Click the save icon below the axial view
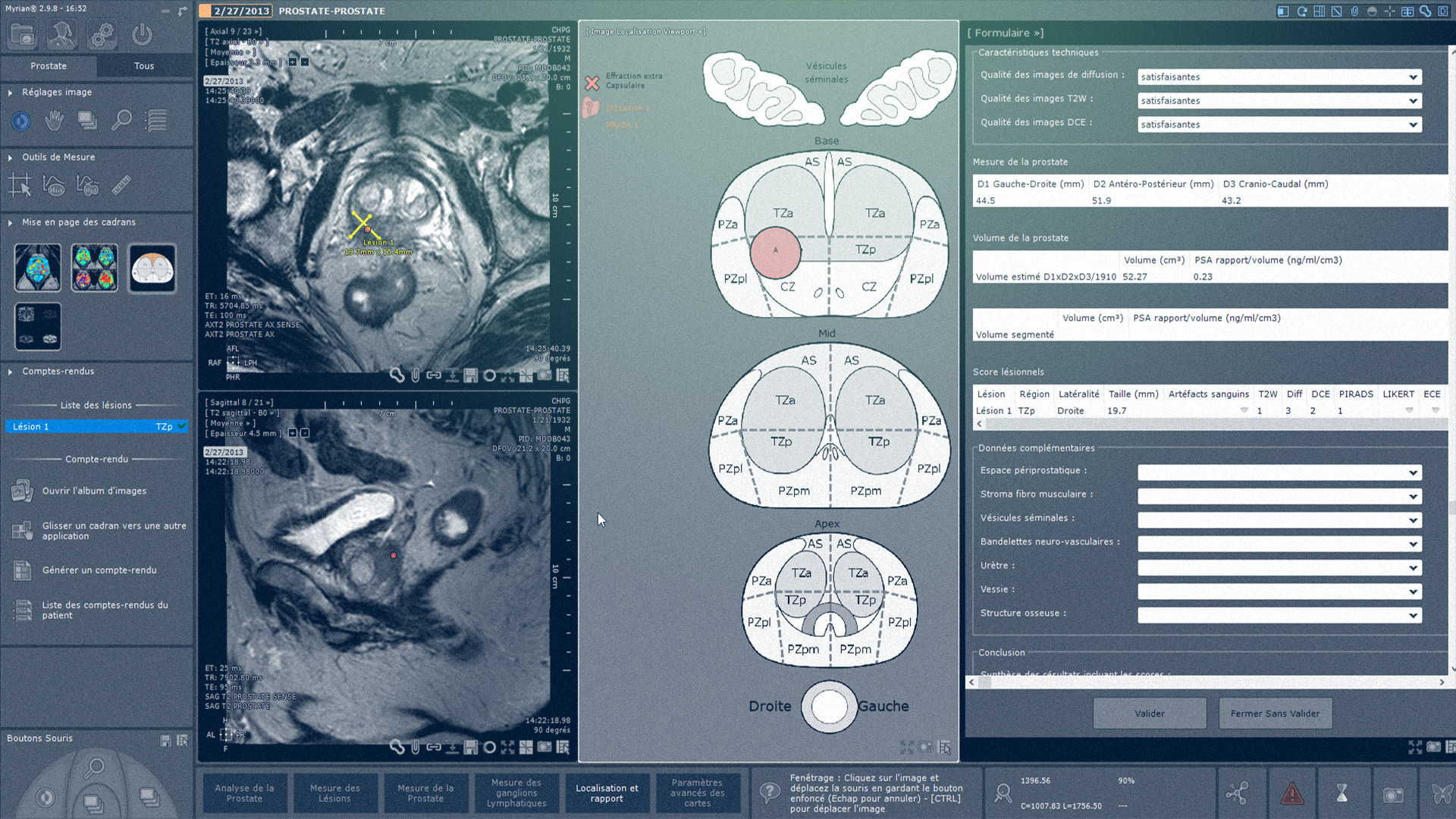This screenshot has width=1456, height=819. click(471, 375)
